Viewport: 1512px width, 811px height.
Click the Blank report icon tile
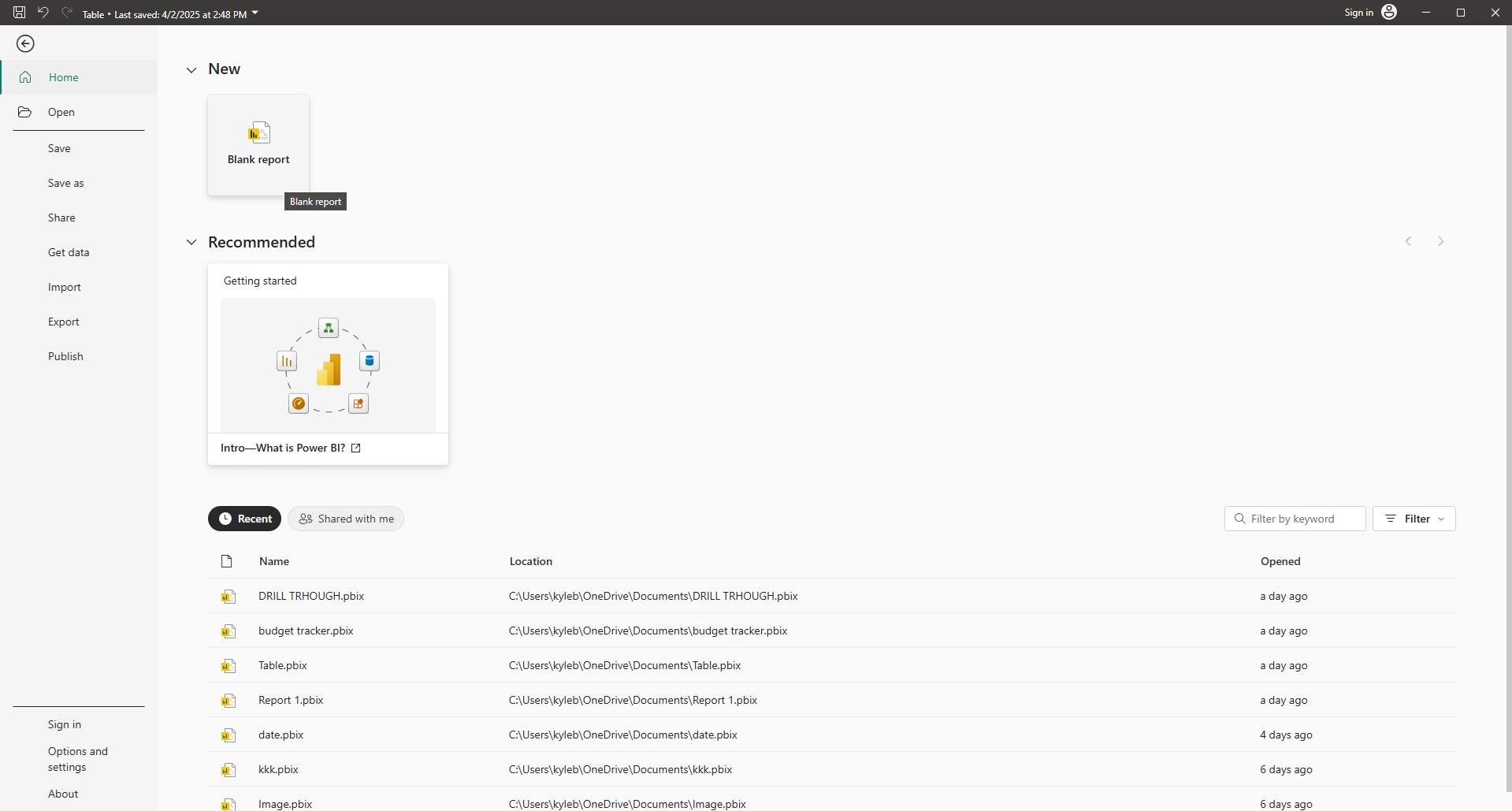tap(258, 144)
